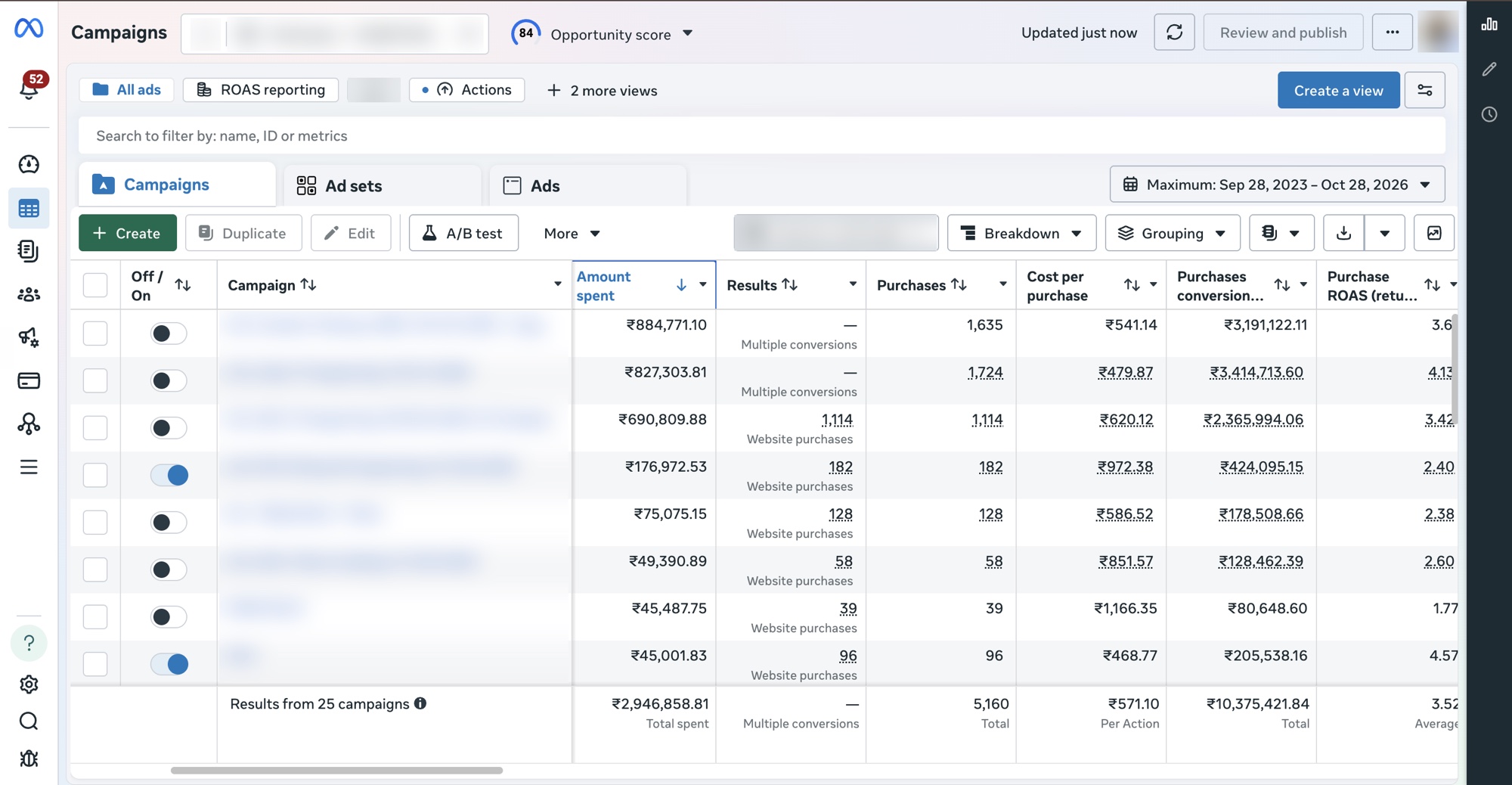Open the Ads tab
The image size is (1512, 785).
click(588, 185)
